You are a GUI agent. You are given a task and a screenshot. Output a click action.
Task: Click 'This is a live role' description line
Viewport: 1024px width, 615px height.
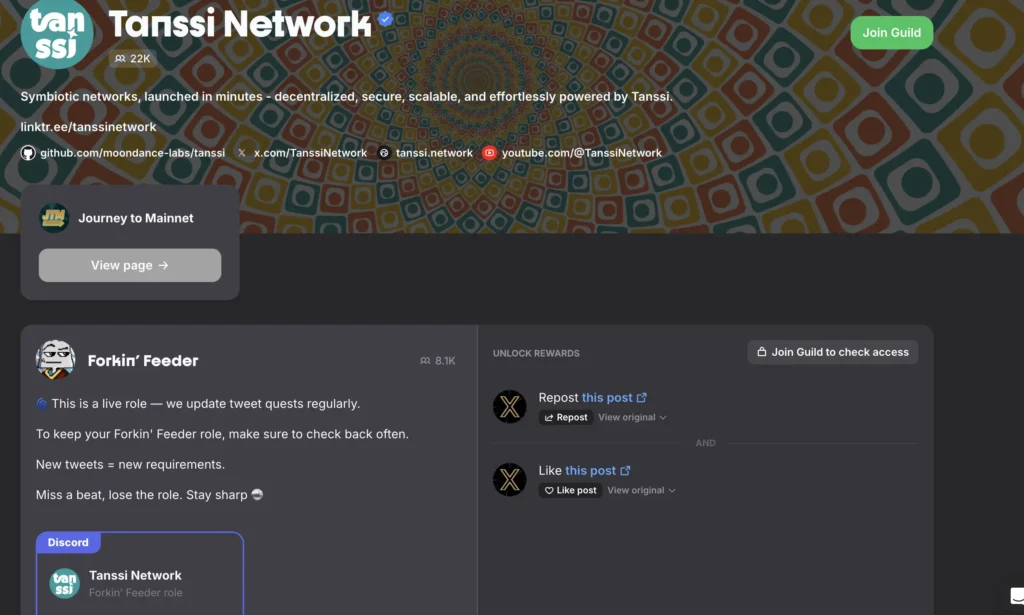point(198,403)
